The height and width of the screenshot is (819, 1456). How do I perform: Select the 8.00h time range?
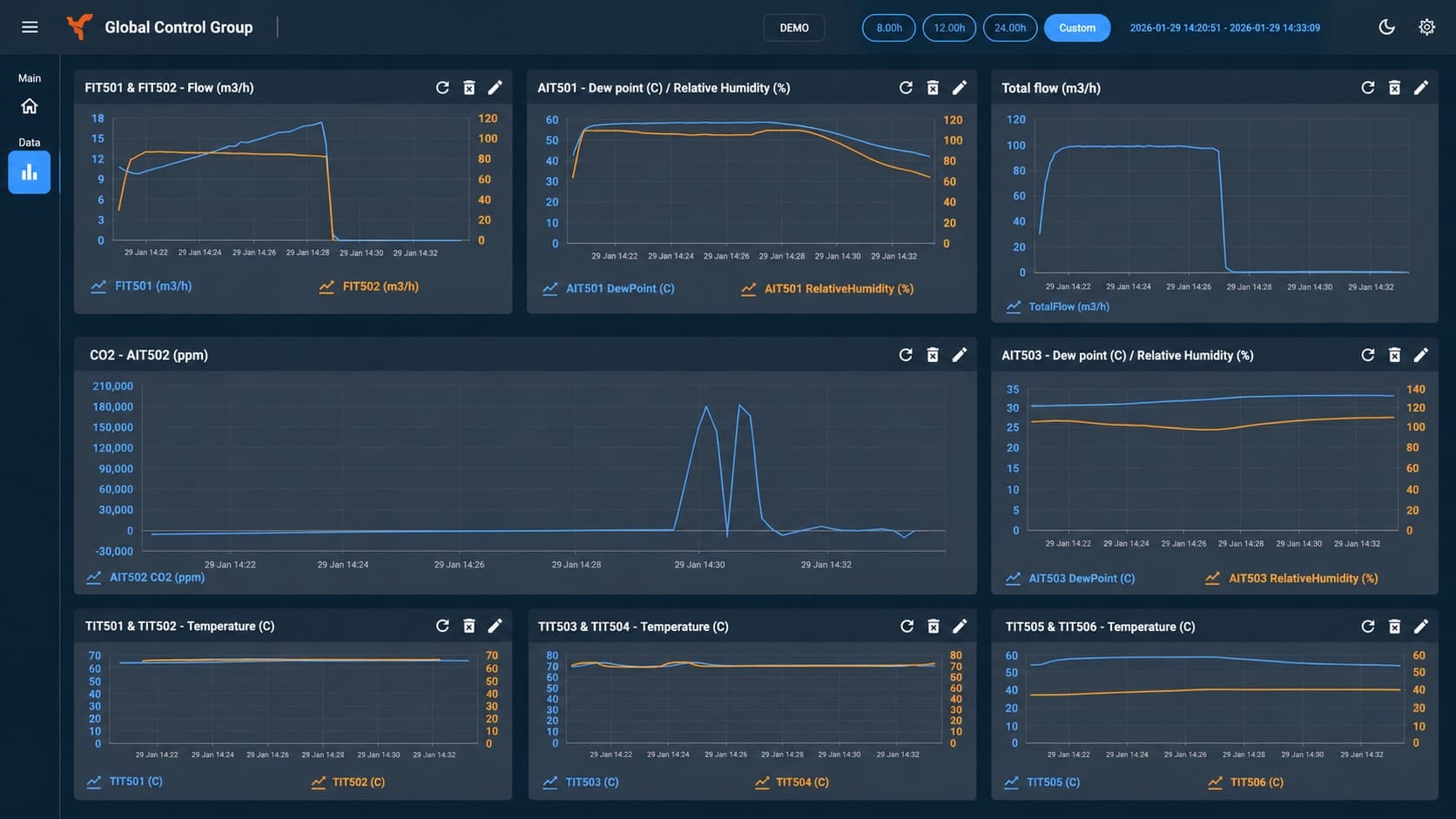tap(889, 28)
